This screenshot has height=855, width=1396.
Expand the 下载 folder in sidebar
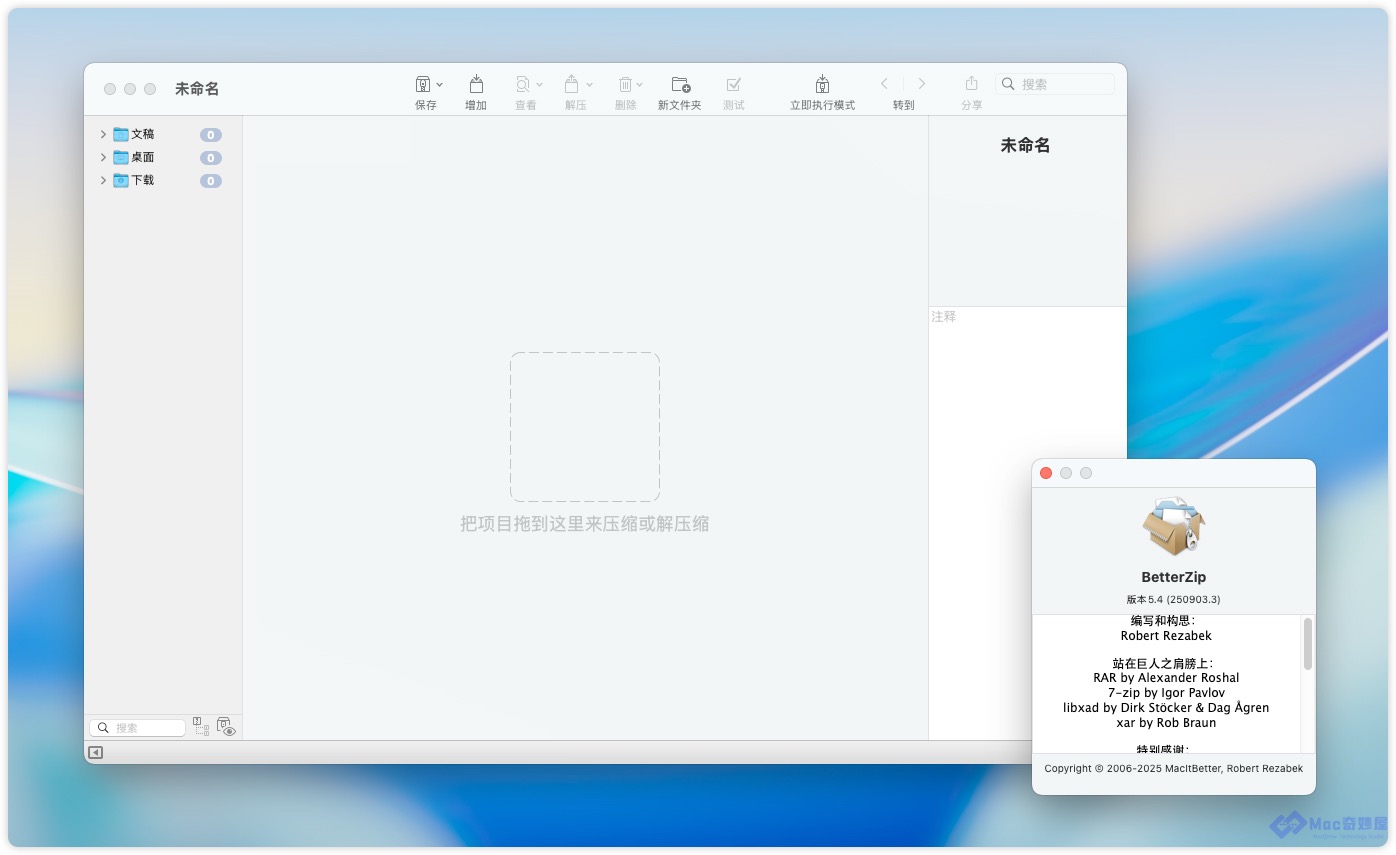[x=103, y=180]
